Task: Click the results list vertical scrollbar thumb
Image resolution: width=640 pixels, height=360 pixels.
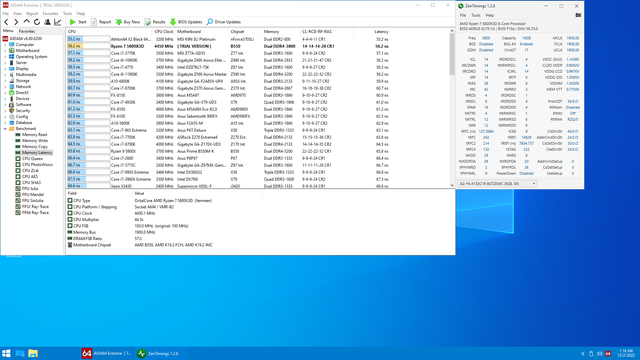Action: (x=452, y=54)
